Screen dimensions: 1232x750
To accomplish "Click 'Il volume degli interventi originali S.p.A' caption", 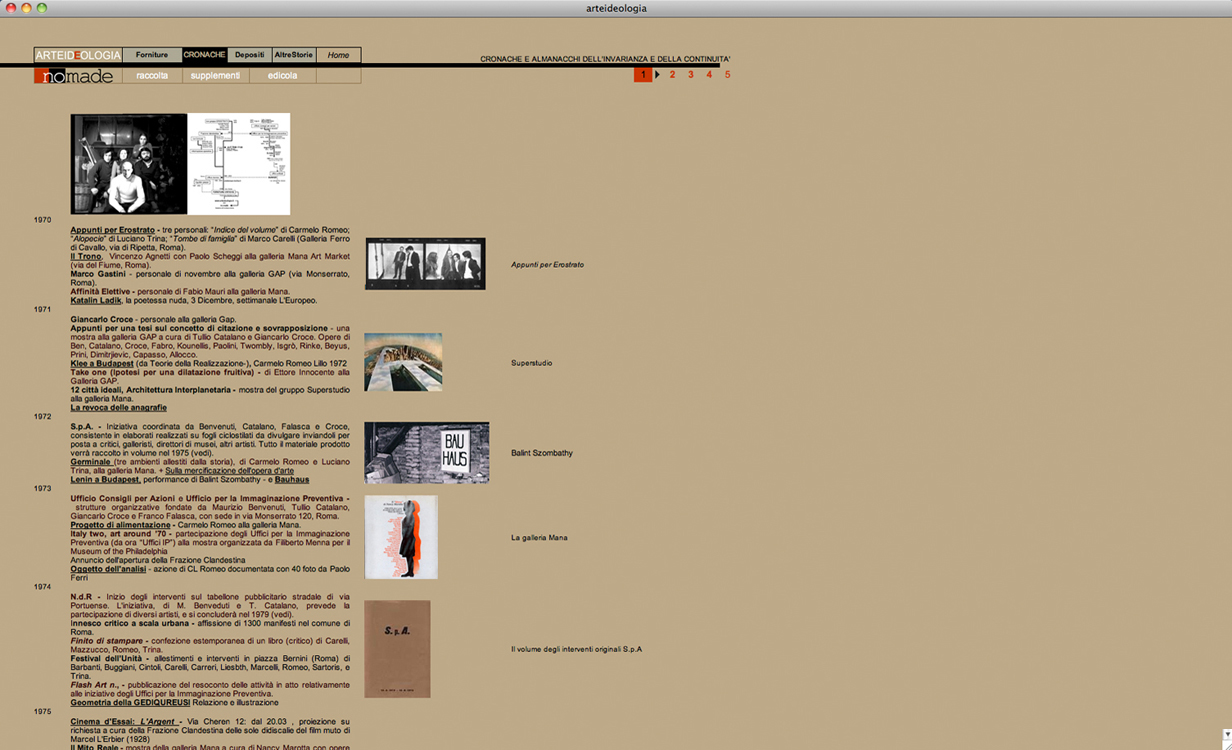I will tap(576, 649).
